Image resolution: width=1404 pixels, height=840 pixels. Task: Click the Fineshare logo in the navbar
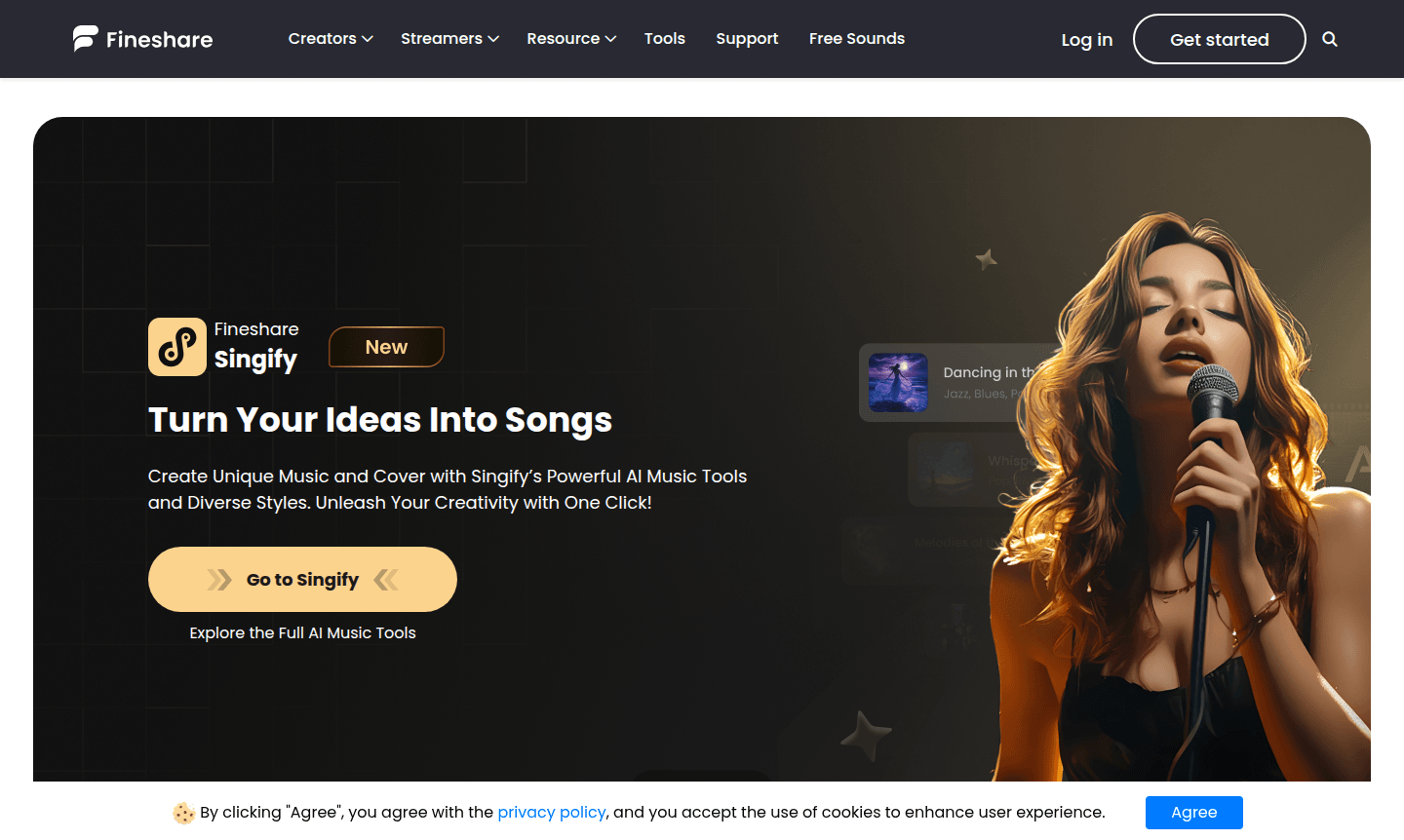141,39
